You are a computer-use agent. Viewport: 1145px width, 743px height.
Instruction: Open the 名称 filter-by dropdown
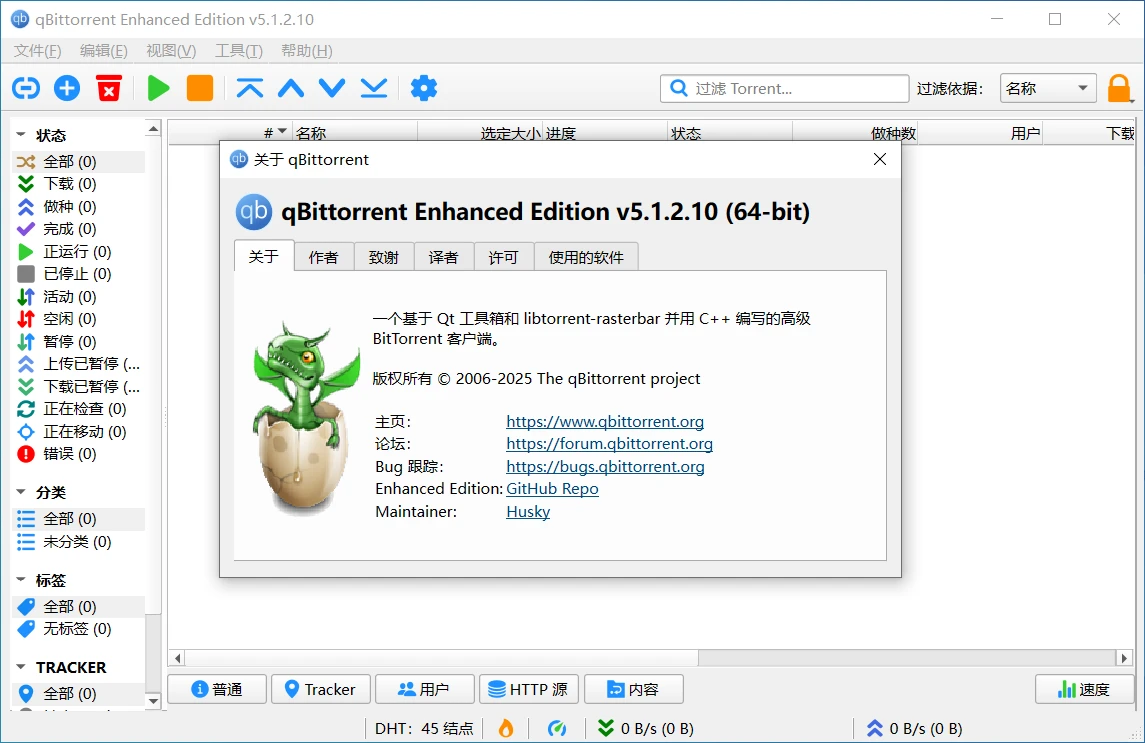(1048, 88)
